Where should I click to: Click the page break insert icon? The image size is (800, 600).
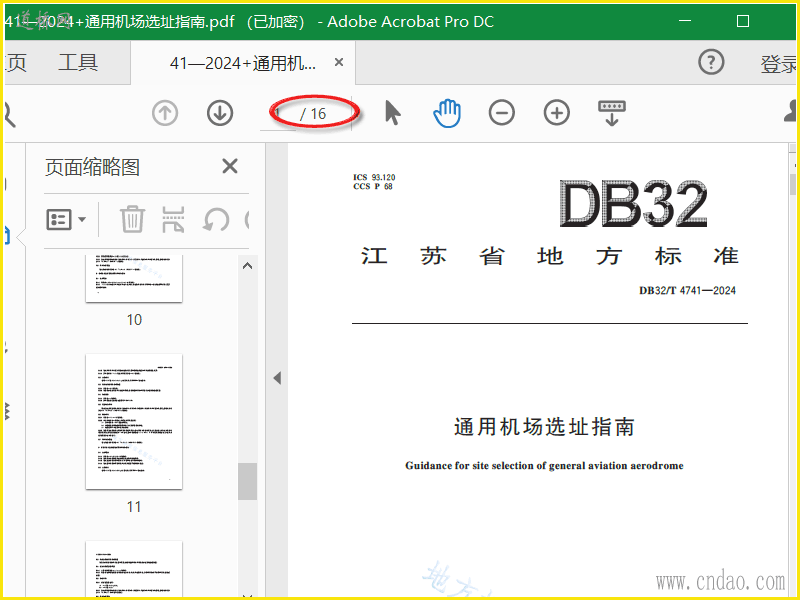coord(173,219)
